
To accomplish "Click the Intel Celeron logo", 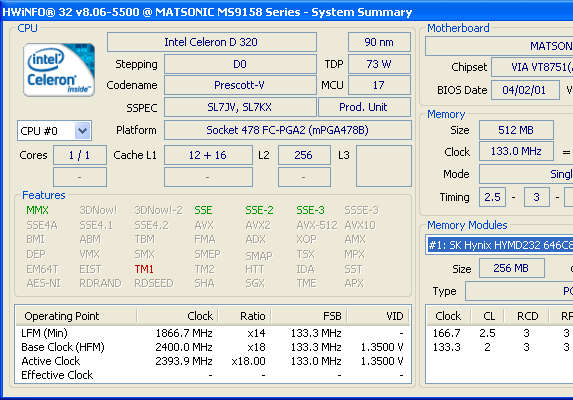I will tap(59, 69).
